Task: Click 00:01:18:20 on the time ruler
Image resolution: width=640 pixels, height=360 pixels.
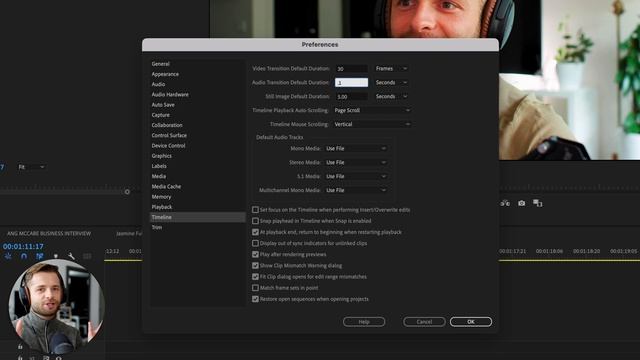Action: 586,251
